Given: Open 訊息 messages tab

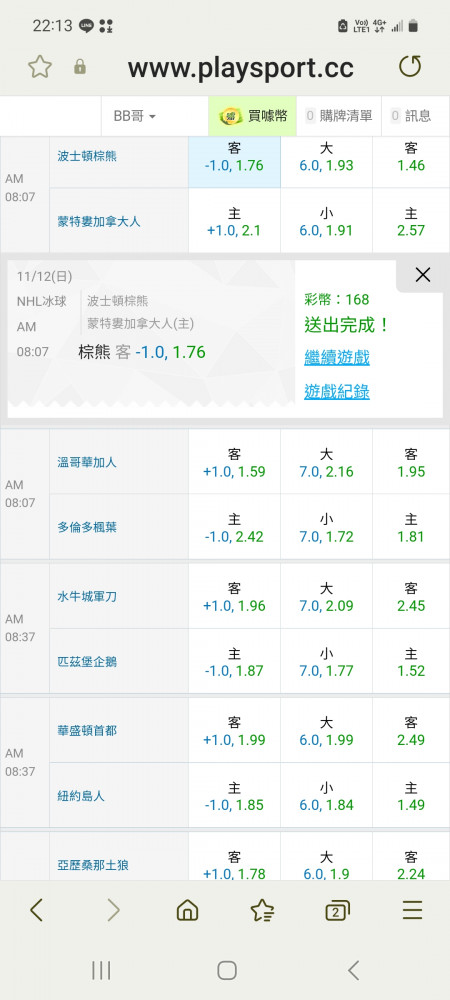Looking at the screenshot, I should pyautogui.click(x=411, y=116).
